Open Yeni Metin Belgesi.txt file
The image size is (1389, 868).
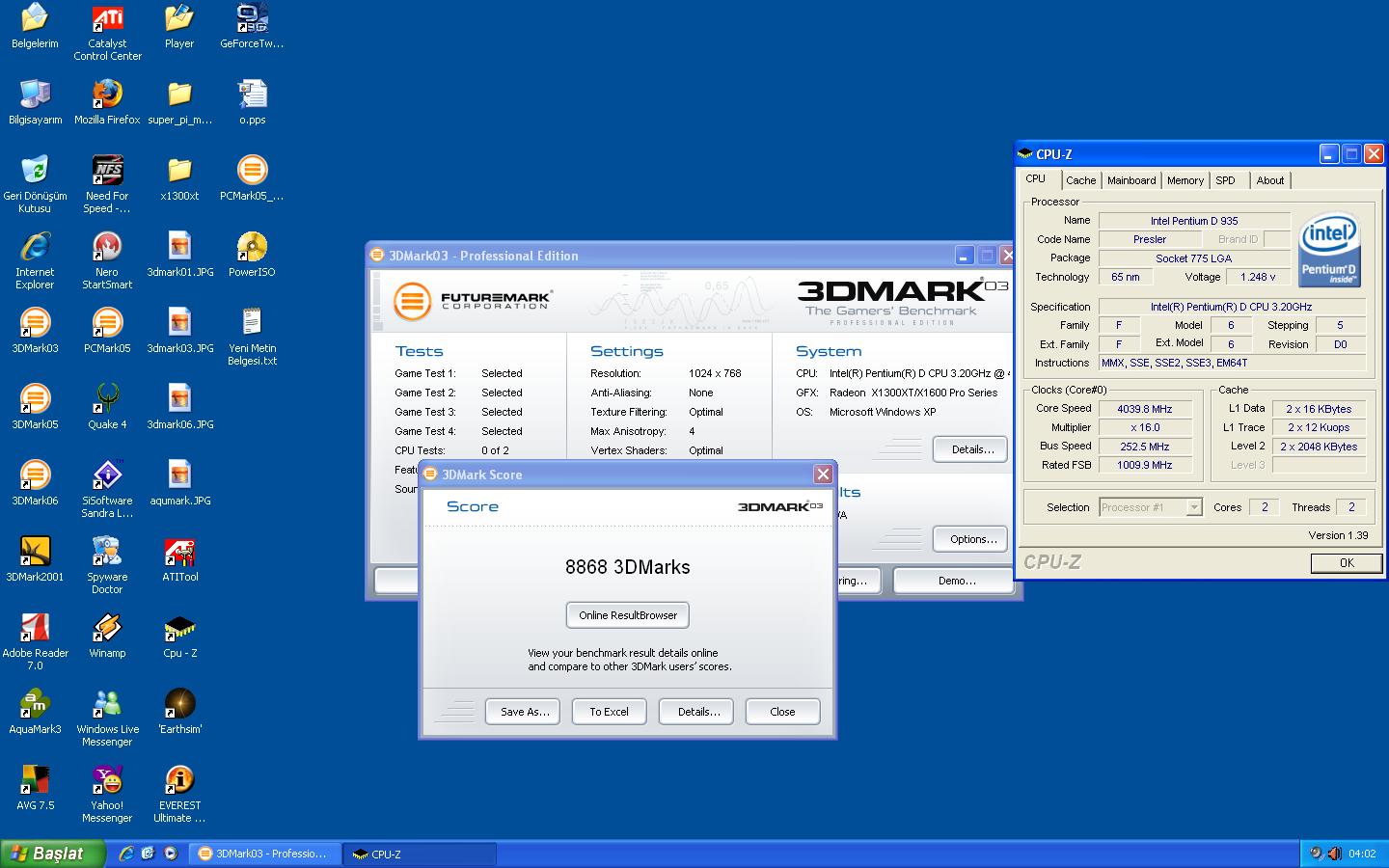coord(252,337)
